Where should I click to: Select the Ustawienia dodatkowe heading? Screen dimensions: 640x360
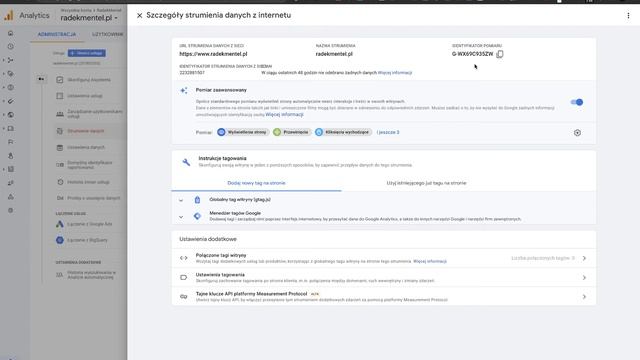[208, 239]
